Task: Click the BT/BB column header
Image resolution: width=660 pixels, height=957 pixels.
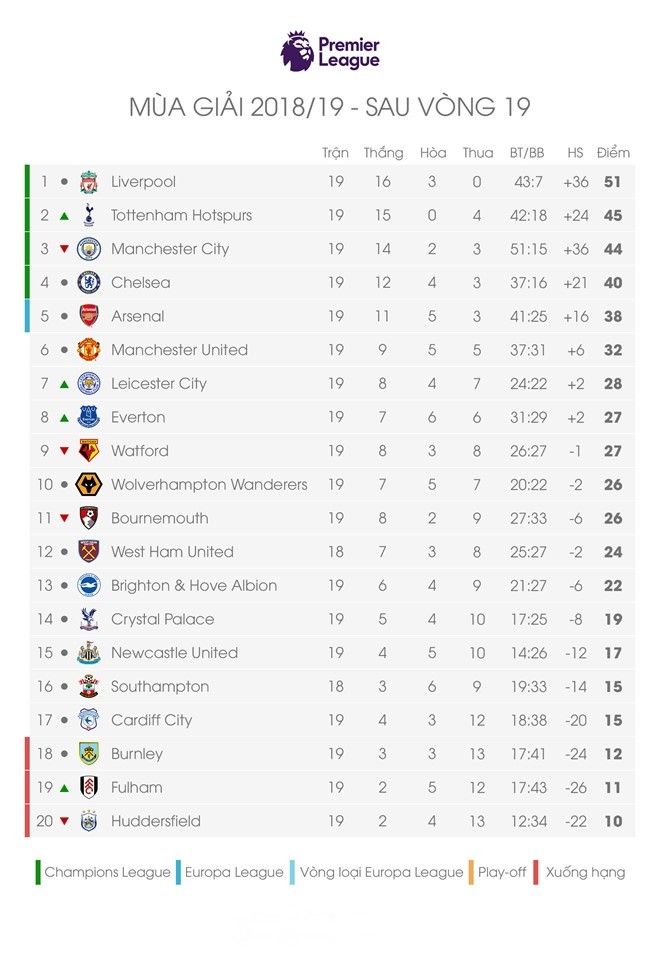Action: click(527, 153)
